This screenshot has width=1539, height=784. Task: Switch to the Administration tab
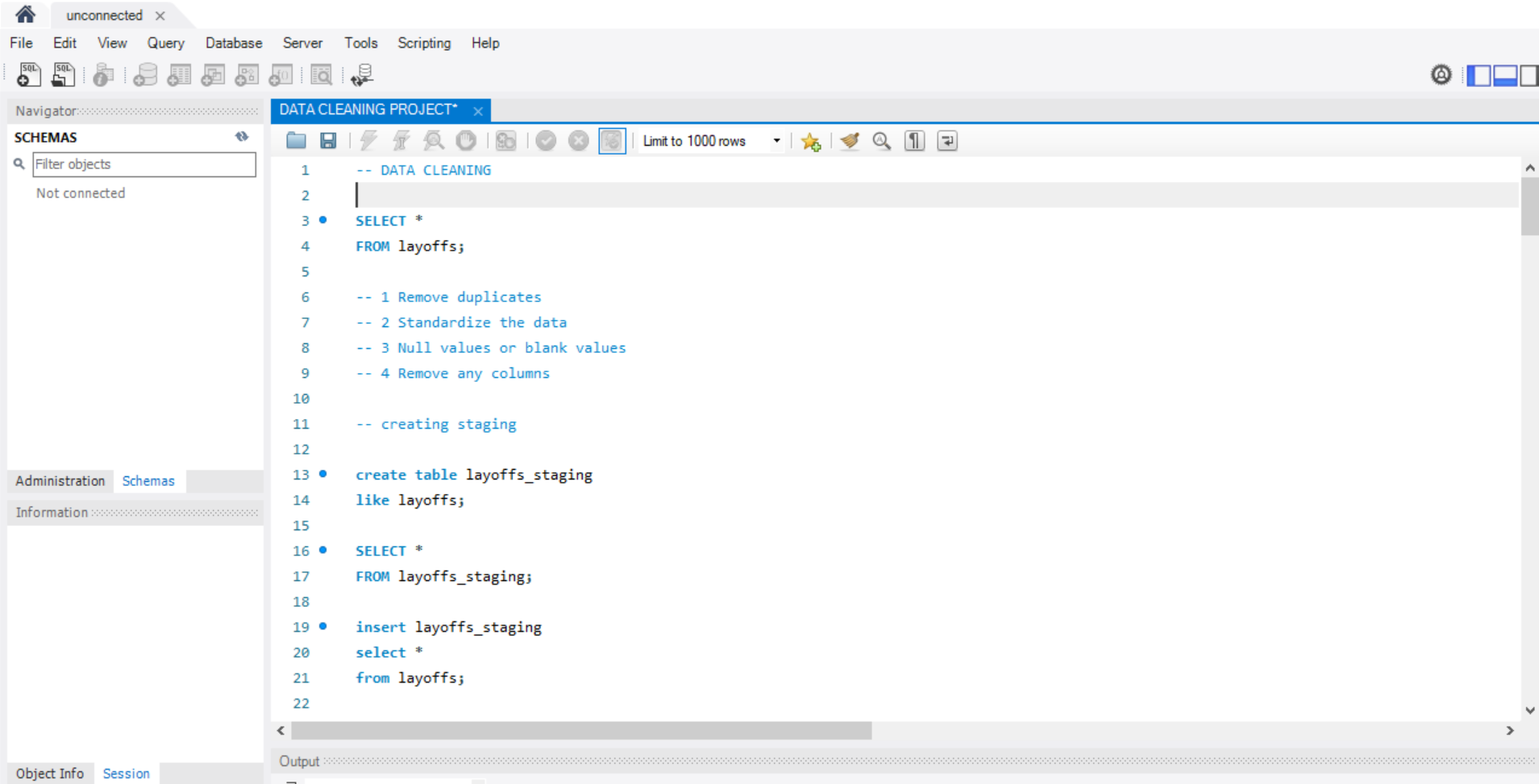click(x=60, y=481)
